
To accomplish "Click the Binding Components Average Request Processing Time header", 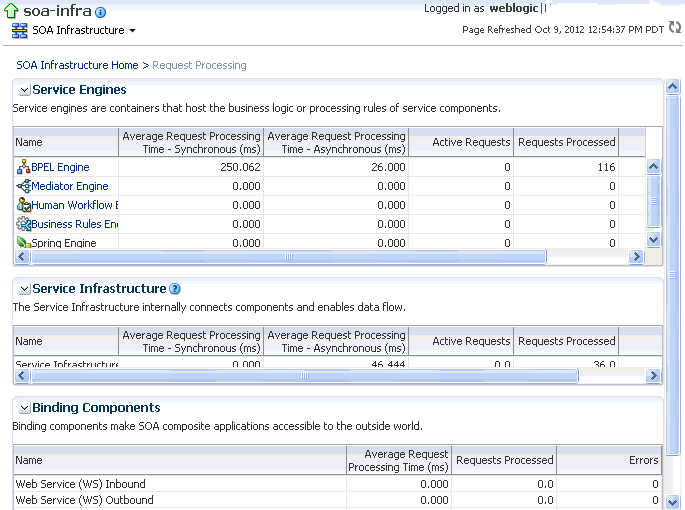I will click(399, 460).
